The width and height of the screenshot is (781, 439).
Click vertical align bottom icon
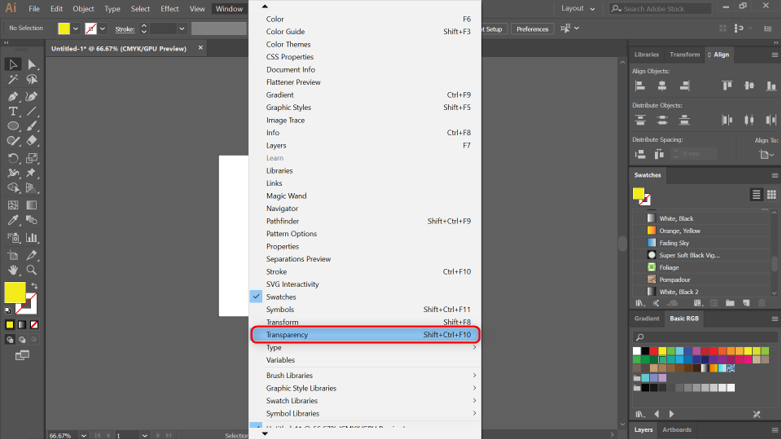[x=771, y=86]
